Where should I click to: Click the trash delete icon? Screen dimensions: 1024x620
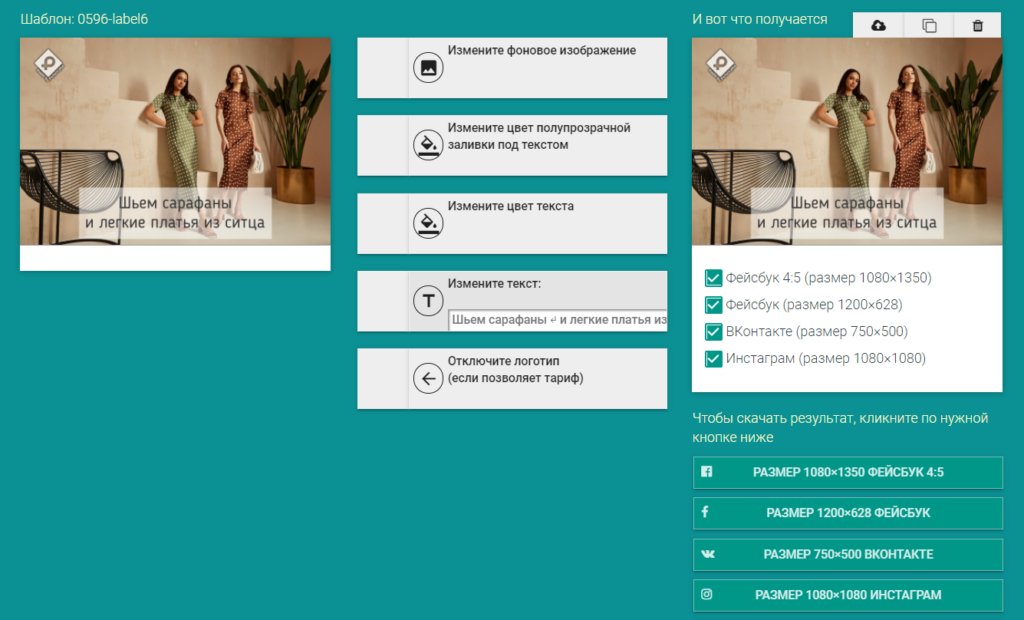point(978,25)
